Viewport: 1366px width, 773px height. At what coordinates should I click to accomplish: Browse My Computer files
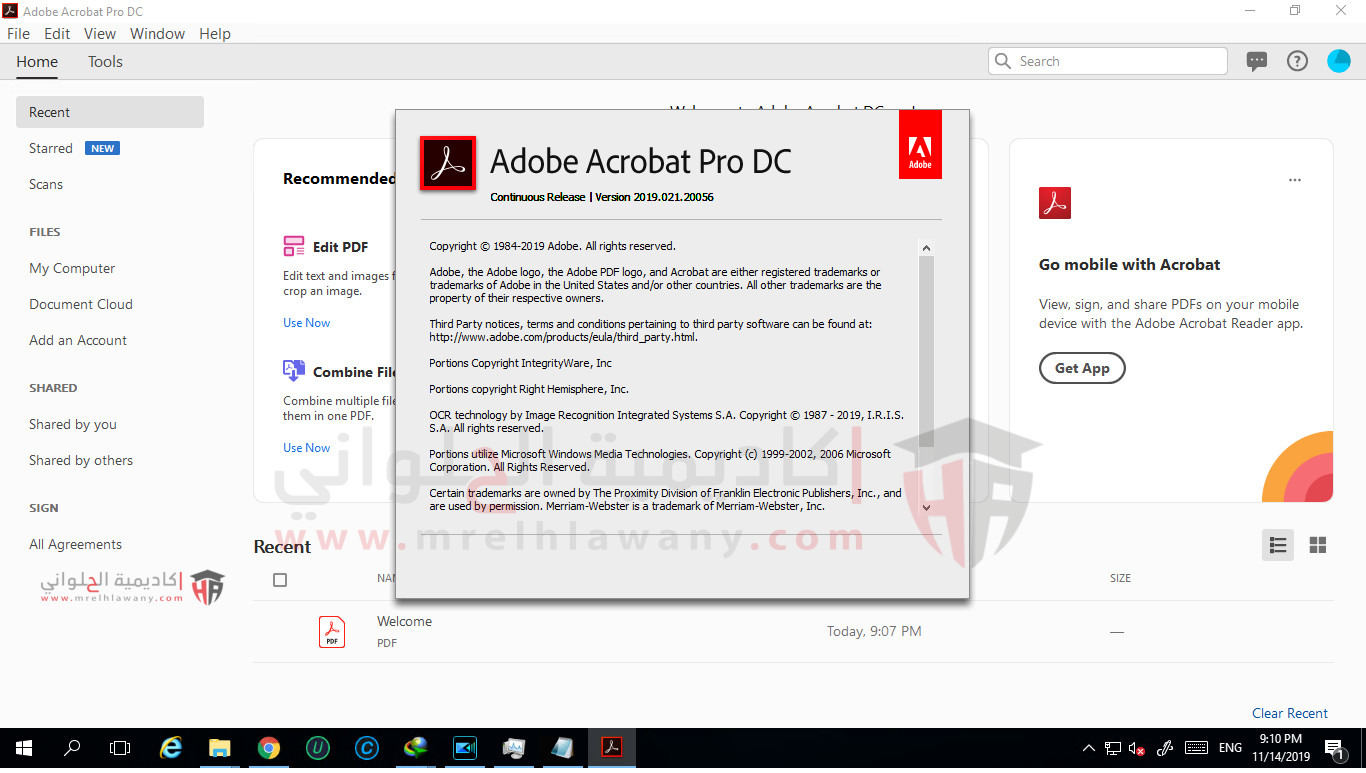coord(72,268)
